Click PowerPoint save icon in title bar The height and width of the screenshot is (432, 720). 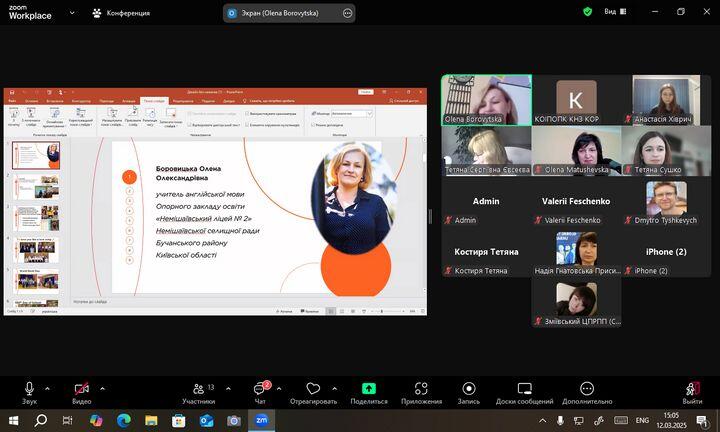coord(12,92)
